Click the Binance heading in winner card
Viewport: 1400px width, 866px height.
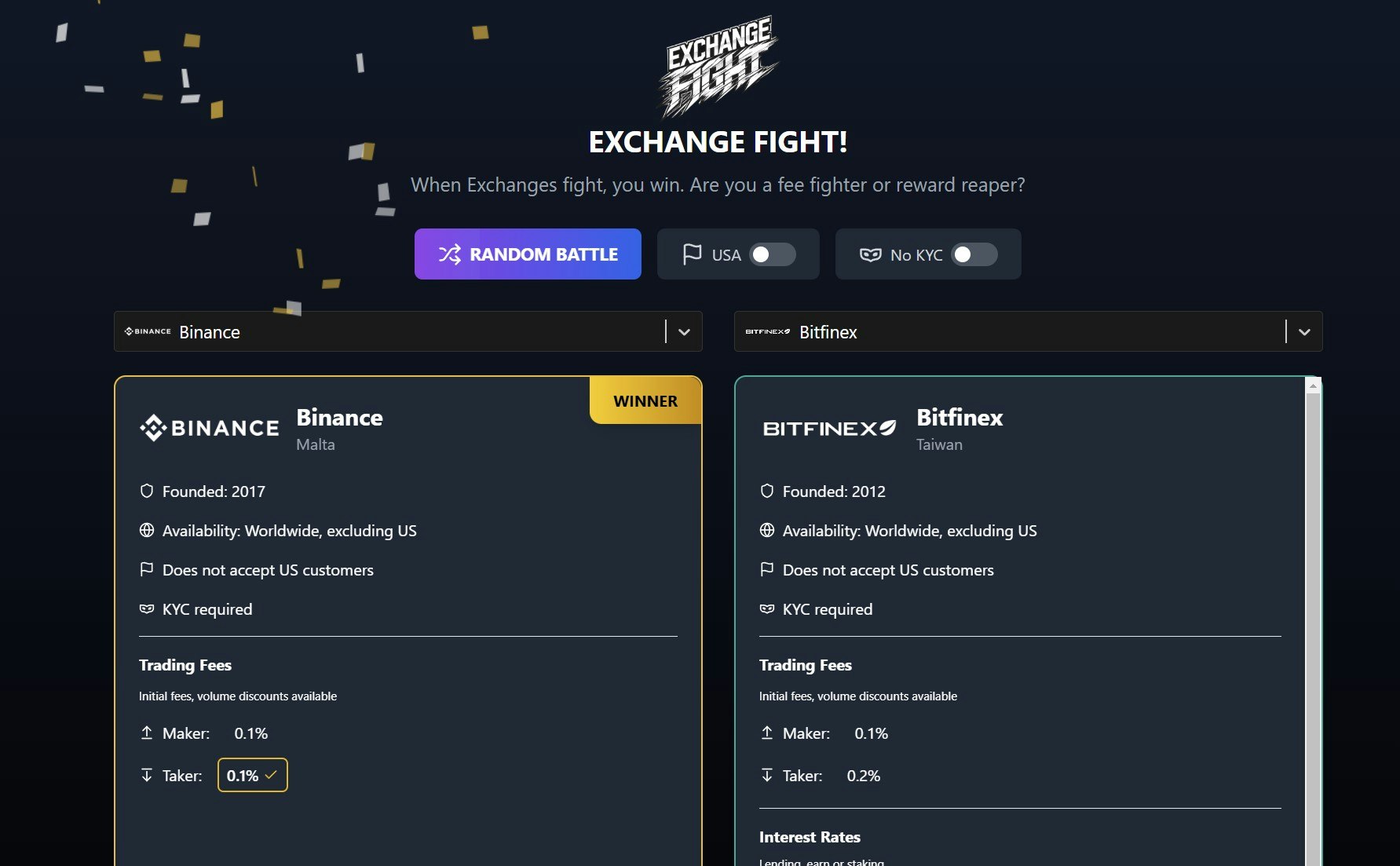pos(339,417)
